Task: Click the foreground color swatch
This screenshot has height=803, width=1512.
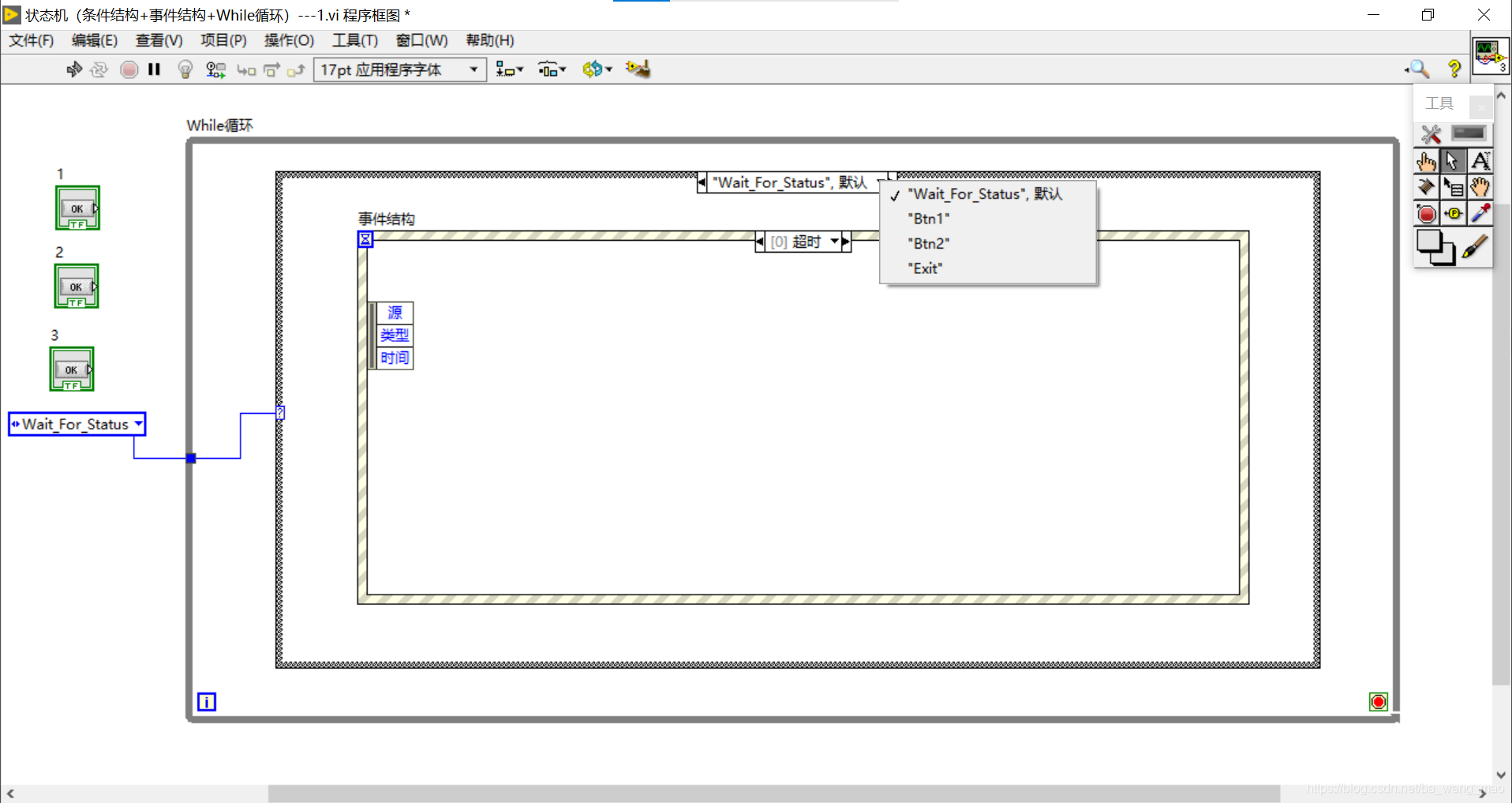Action: (x=1429, y=241)
